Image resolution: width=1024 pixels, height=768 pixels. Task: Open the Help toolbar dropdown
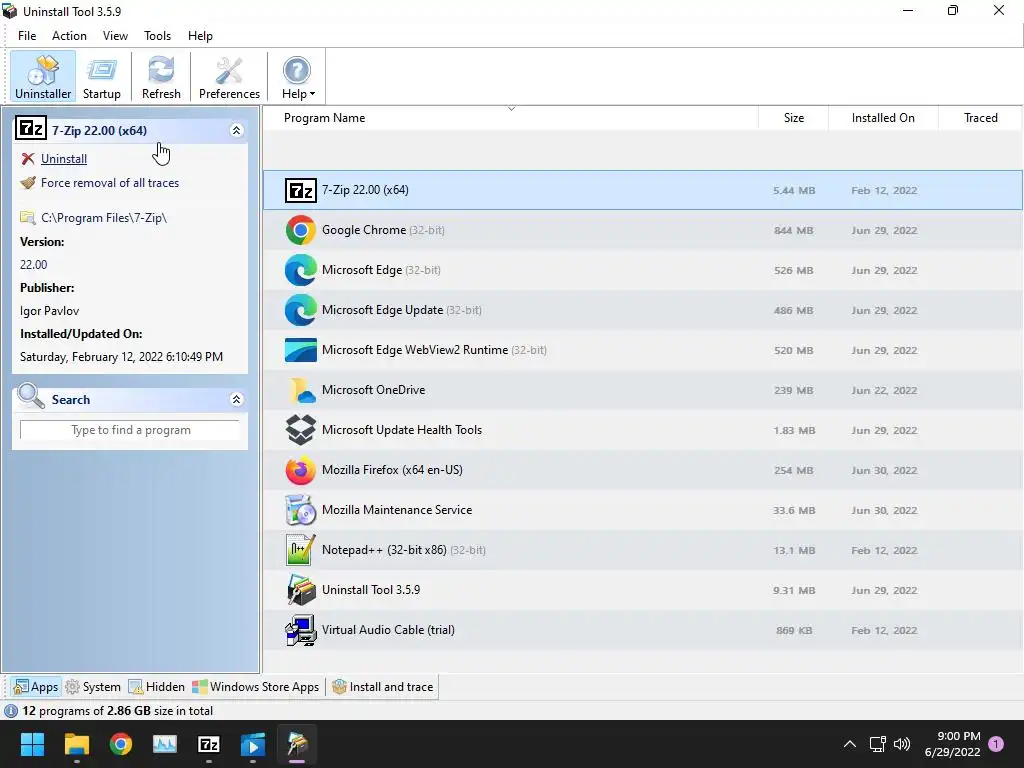tap(298, 76)
